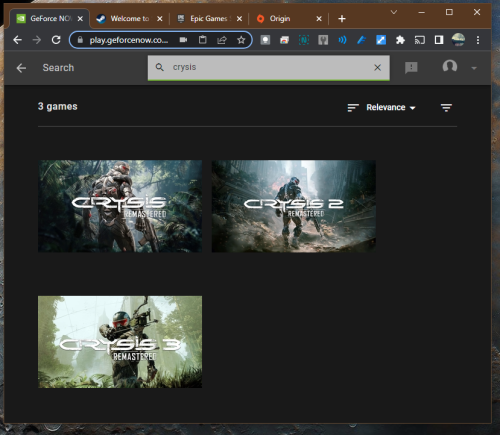Open the blue sound waves extension

pyautogui.click(x=342, y=40)
